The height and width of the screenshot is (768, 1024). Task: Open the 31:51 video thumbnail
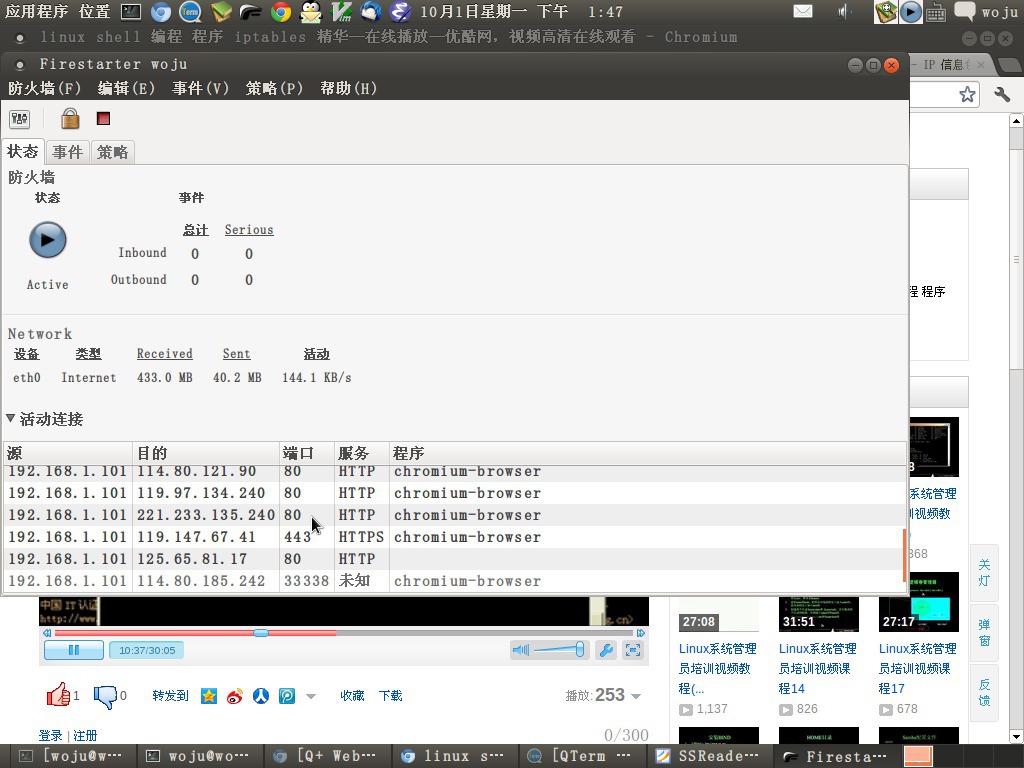(x=818, y=615)
